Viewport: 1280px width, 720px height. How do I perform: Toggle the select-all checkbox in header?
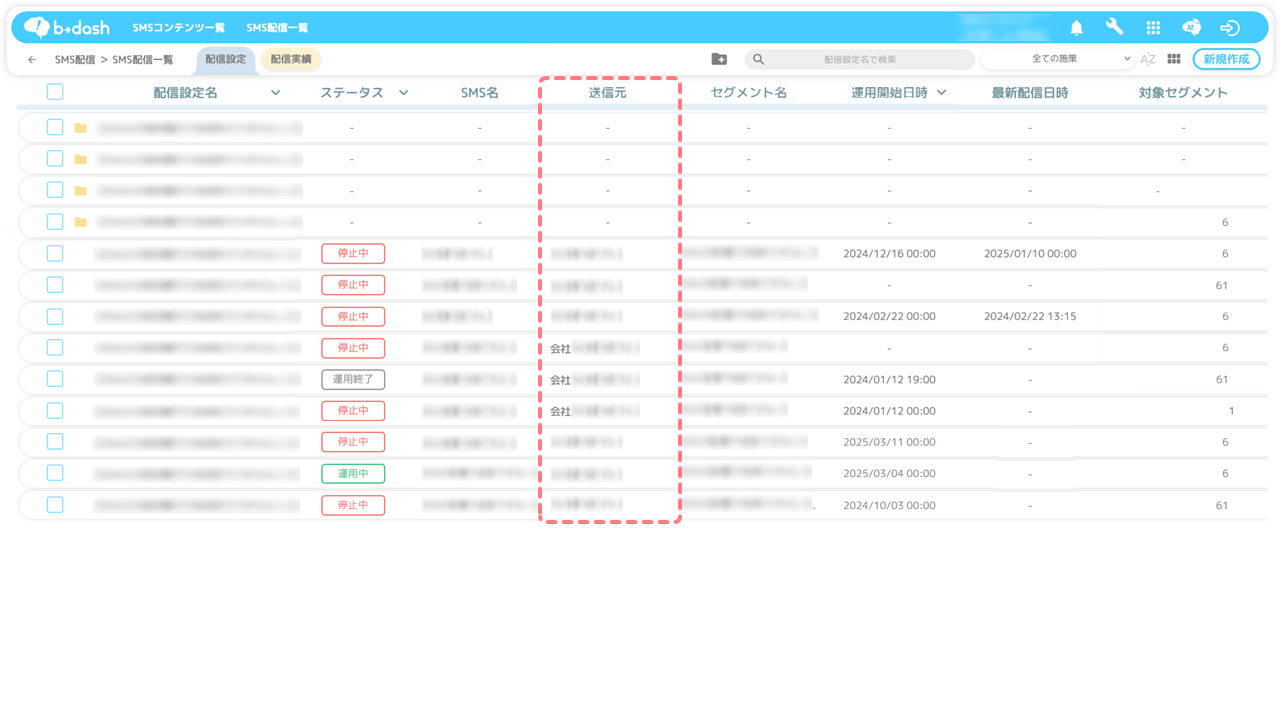click(55, 92)
